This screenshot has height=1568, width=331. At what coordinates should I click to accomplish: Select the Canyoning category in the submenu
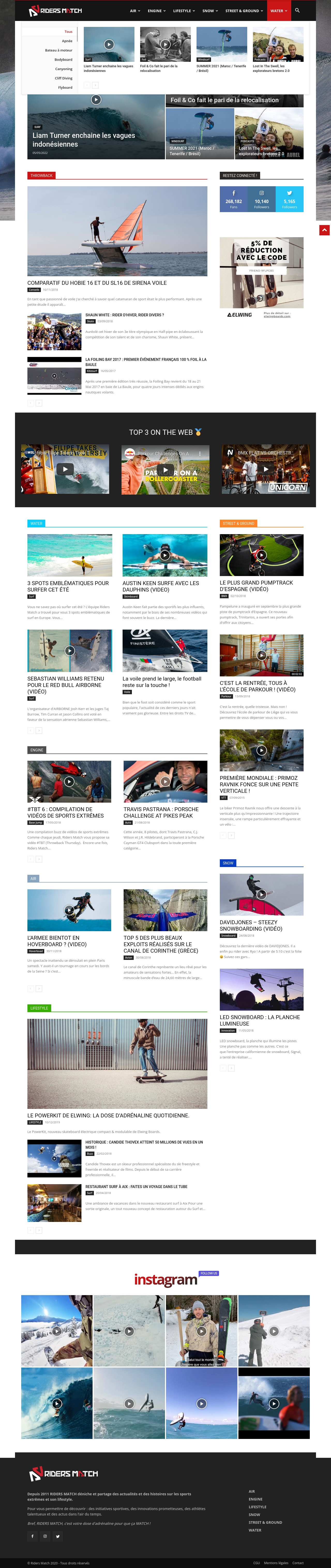point(64,69)
